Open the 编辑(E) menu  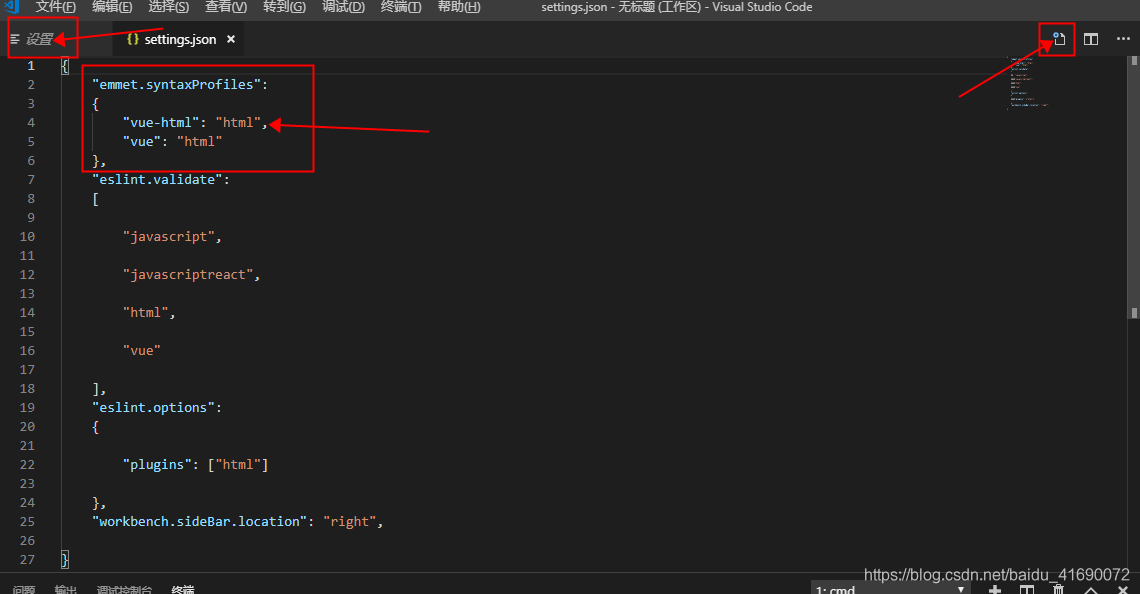[x=112, y=7]
